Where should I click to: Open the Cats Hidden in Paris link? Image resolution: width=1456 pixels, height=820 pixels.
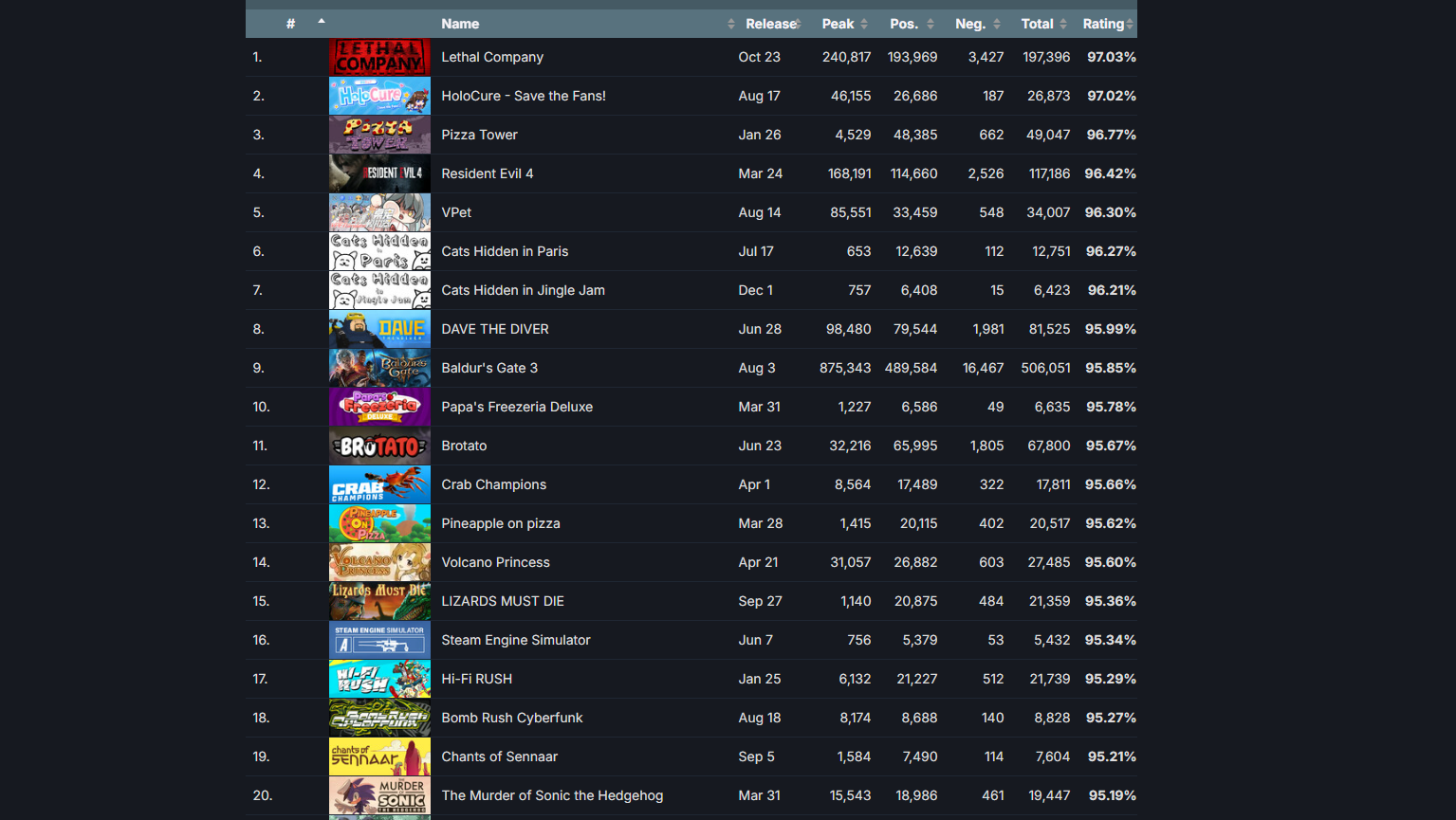(505, 251)
